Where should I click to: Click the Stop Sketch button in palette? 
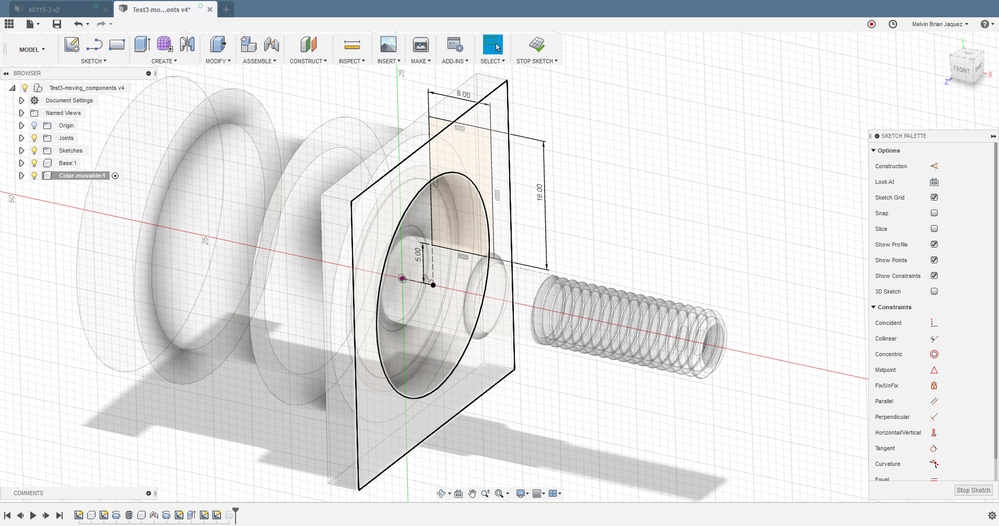click(x=973, y=490)
